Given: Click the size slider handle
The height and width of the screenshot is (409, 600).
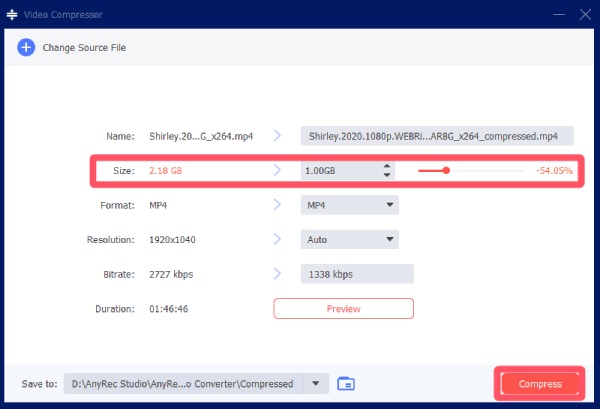Looking at the screenshot, I should coord(446,171).
